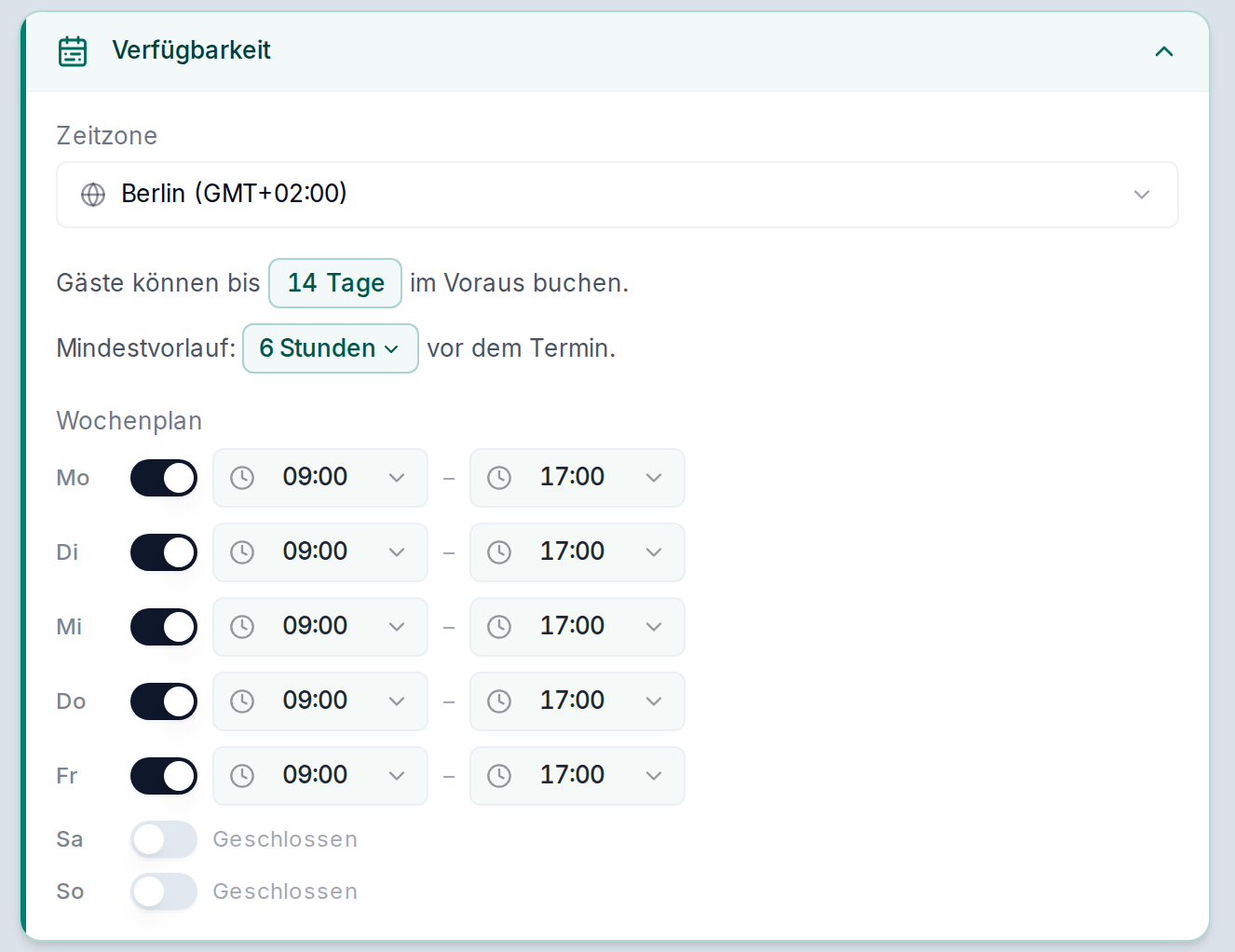Open the Di start time 09:00 dropdown
This screenshot has width=1235, height=952.
point(320,552)
